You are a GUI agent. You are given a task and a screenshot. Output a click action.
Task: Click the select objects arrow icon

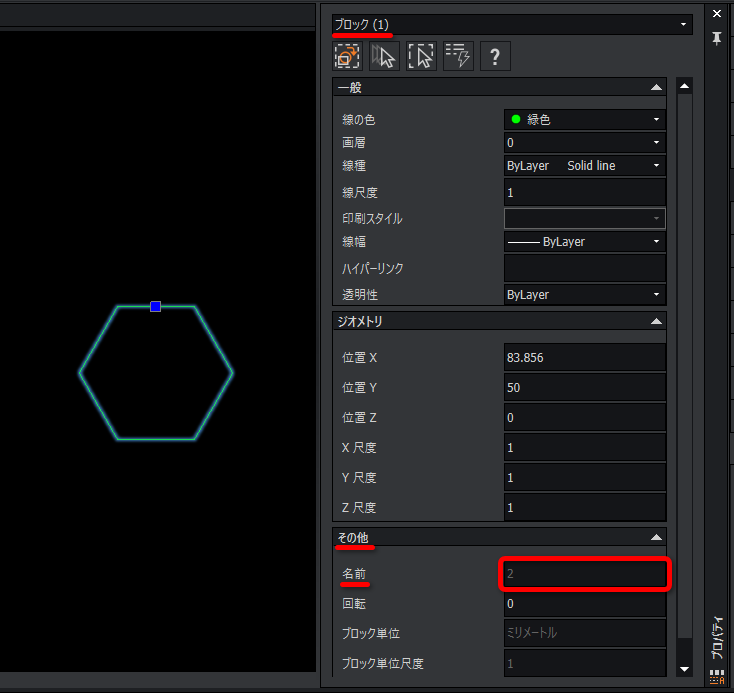click(x=384, y=56)
